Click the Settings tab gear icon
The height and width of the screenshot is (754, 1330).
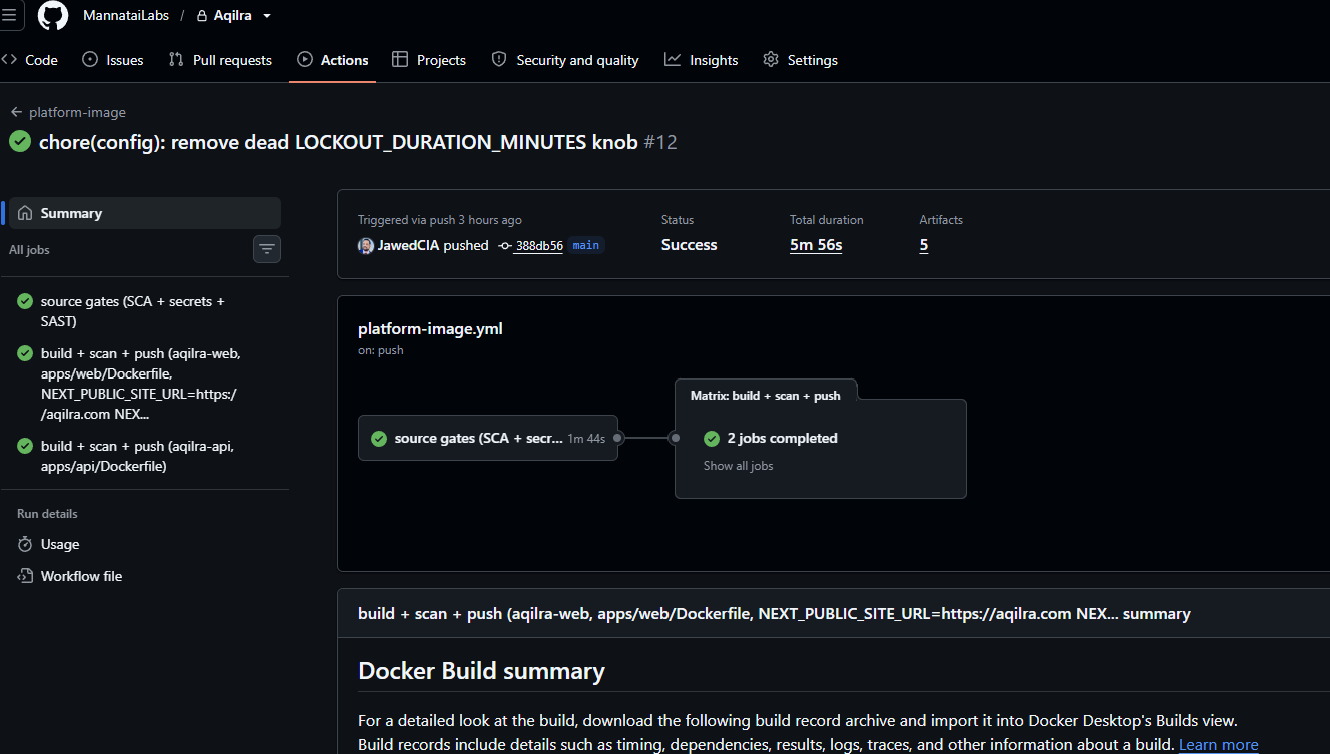pyautogui.click(x=771, y=60)
